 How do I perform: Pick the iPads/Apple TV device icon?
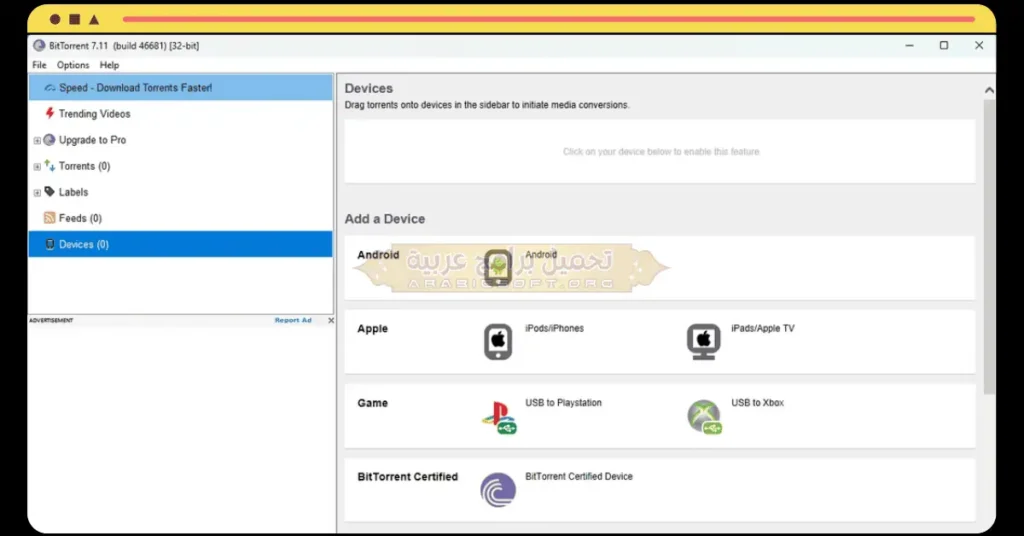tap(703, 341)
